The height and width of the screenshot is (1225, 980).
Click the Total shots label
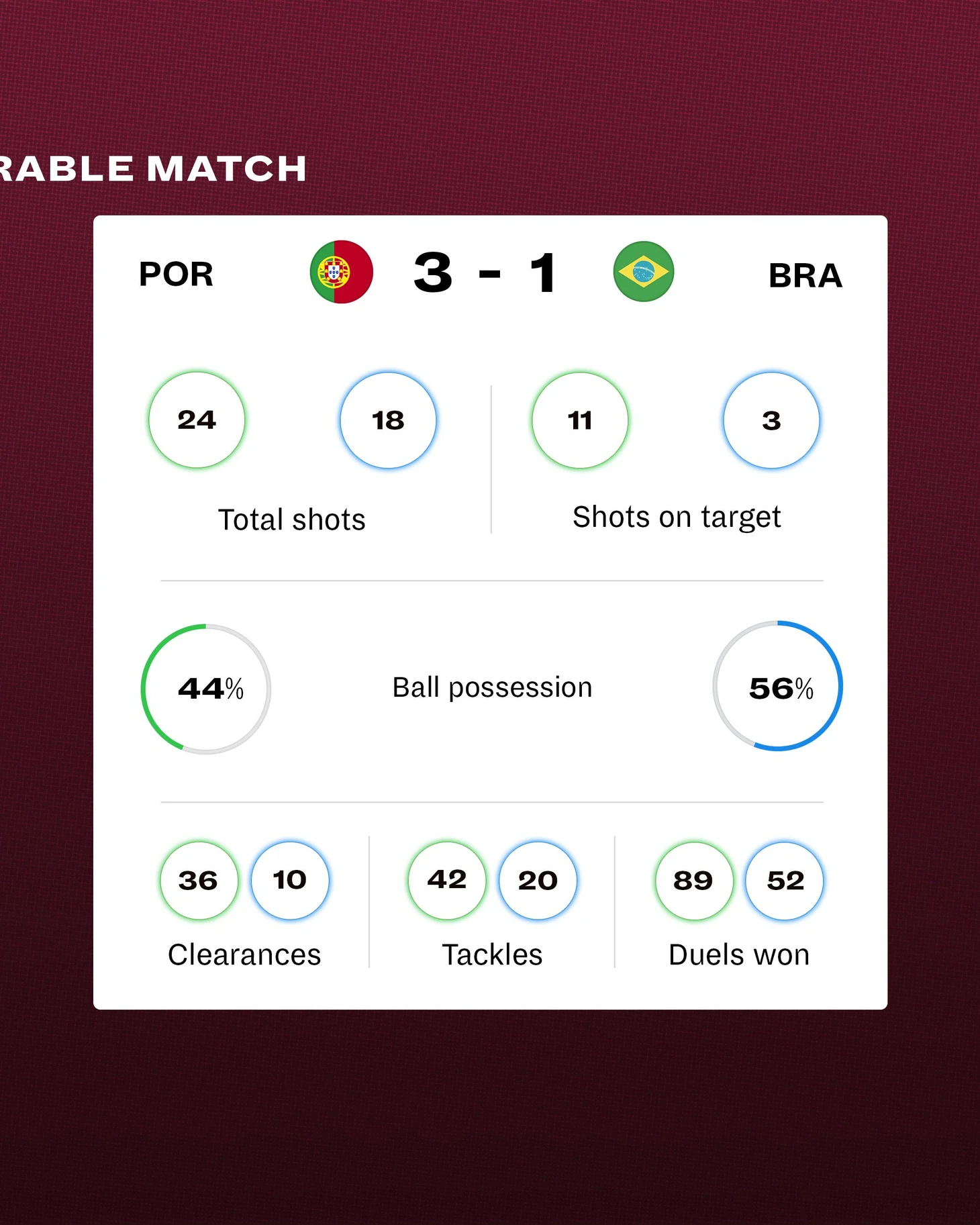[x=292, y=520]
